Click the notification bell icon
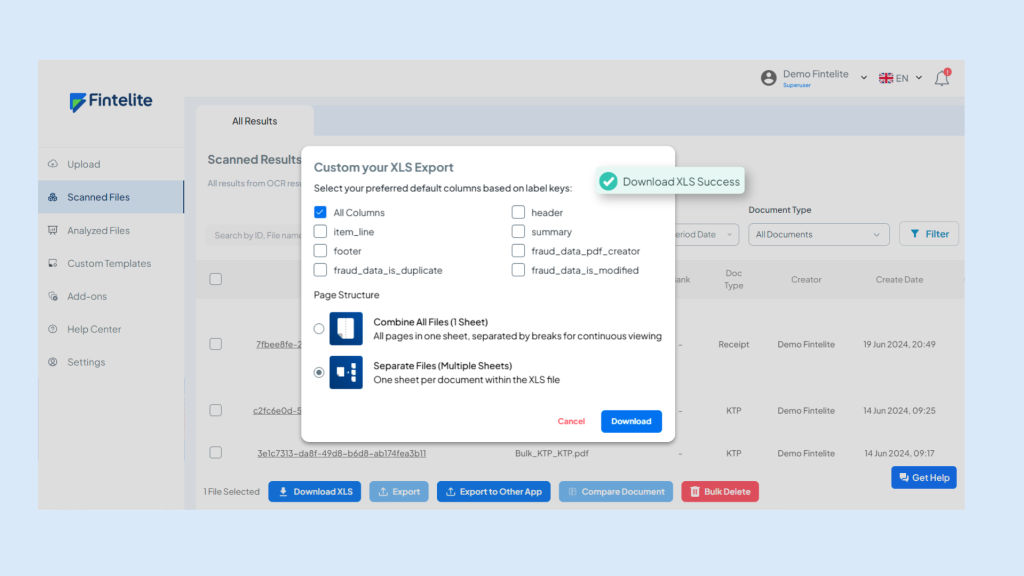 (x=941, y=78)
